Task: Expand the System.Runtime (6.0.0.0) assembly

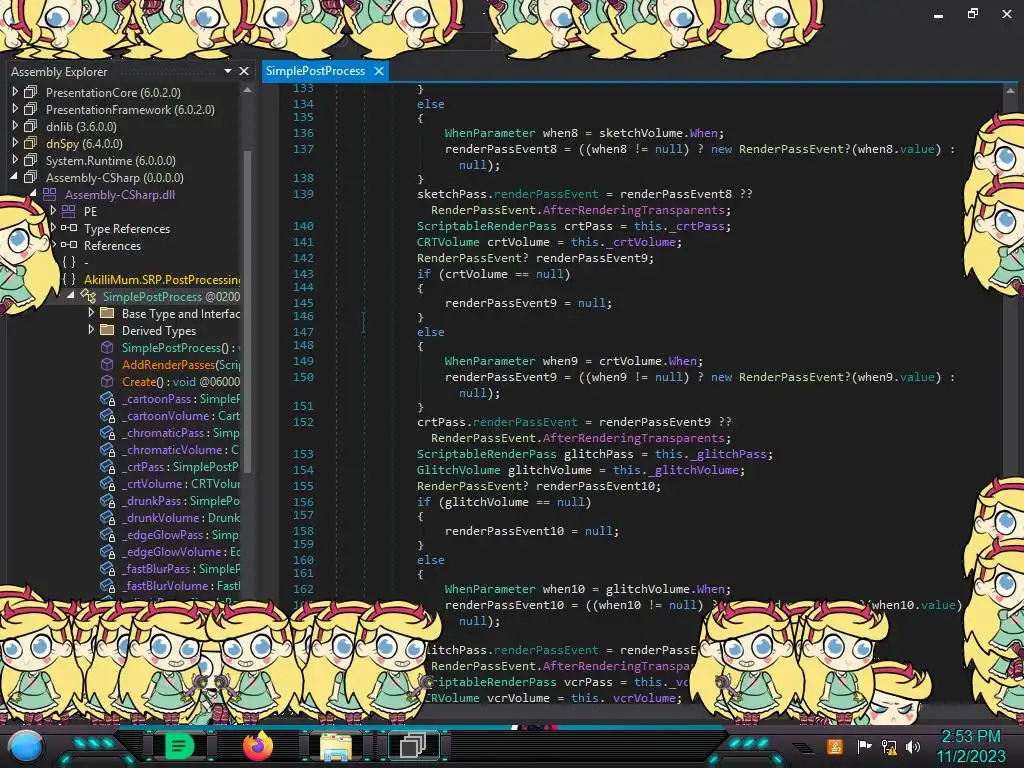Action: pyautogui.click(x=14, y=160)
